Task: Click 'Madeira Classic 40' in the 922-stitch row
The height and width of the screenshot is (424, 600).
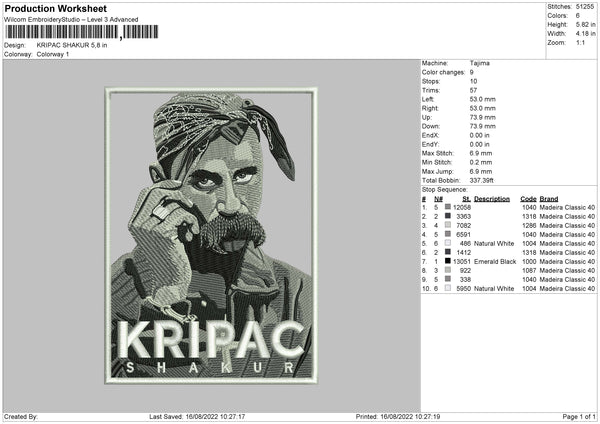Action: [x=567, y=271]
